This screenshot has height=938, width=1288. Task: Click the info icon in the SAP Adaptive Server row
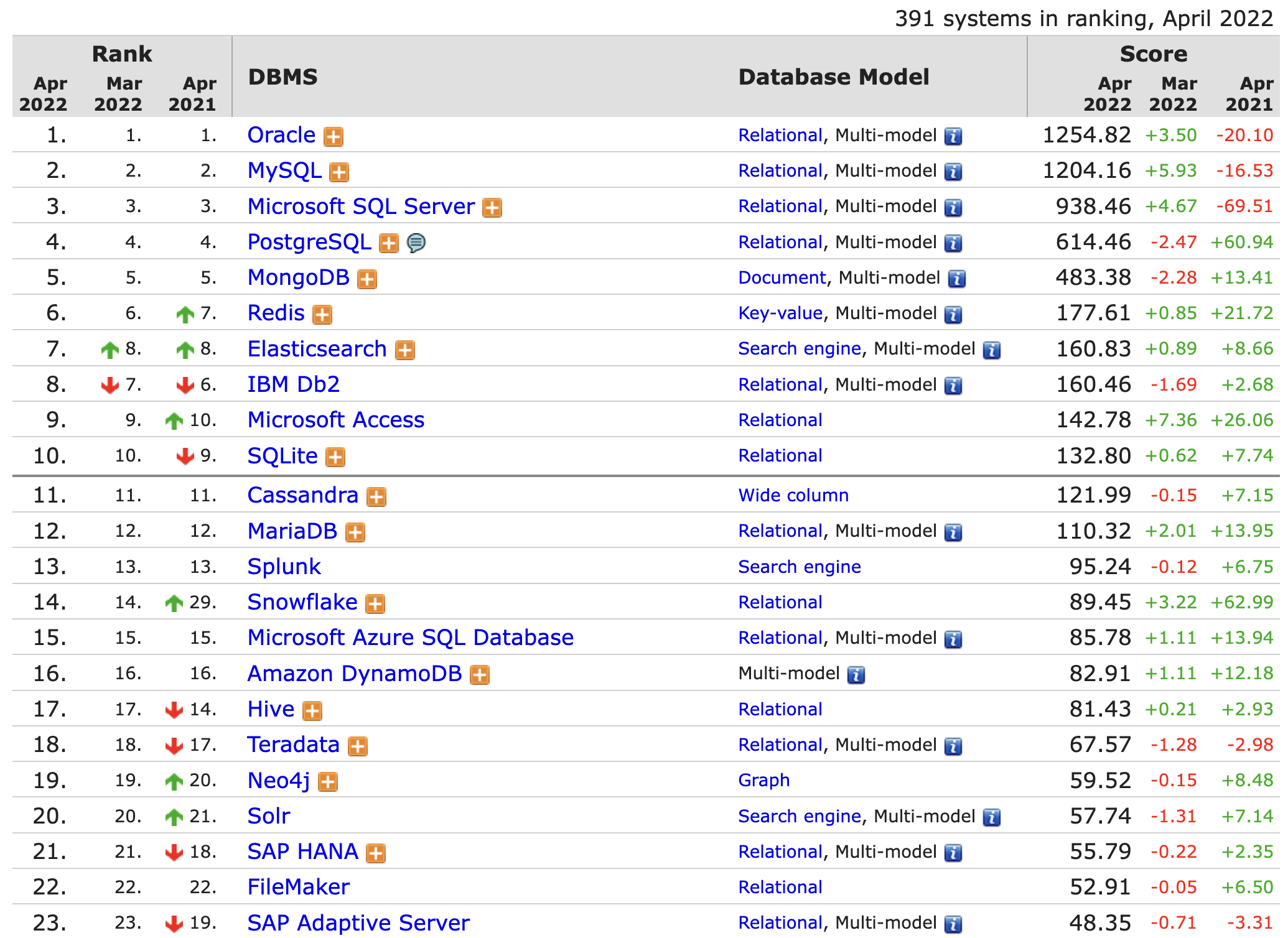(953, 924)
